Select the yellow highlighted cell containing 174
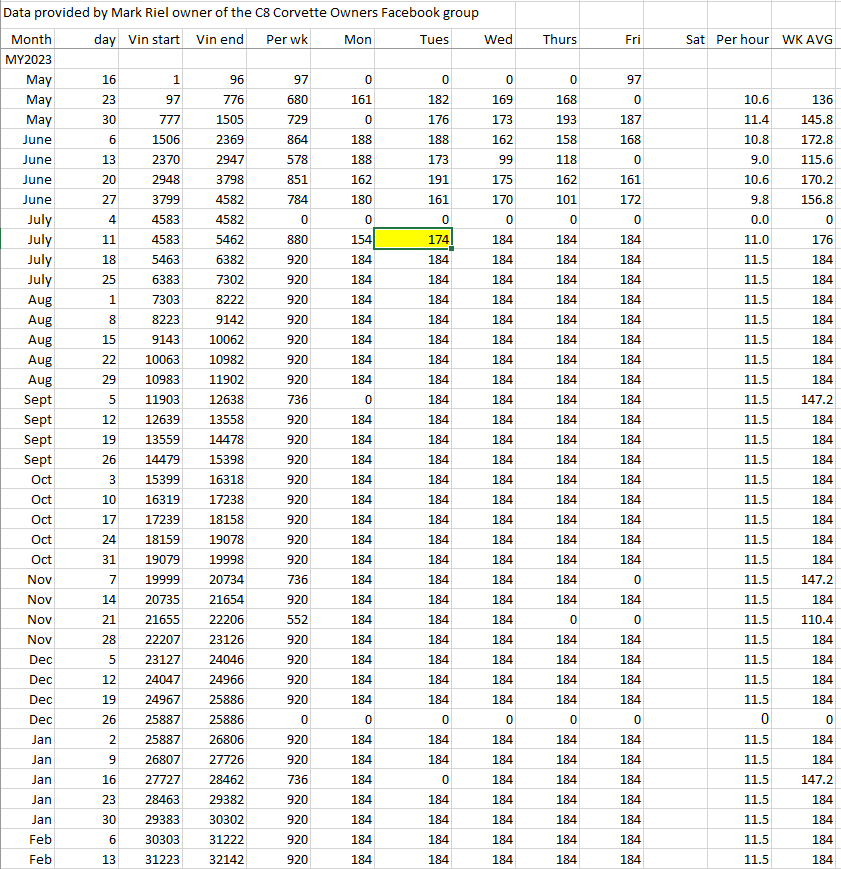 [414, 239]
